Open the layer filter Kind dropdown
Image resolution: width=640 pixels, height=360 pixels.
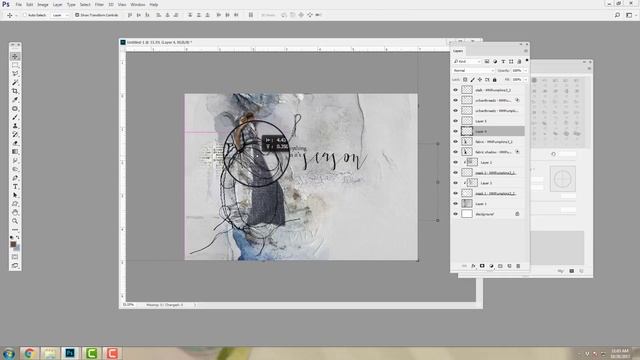click(467, 62)
